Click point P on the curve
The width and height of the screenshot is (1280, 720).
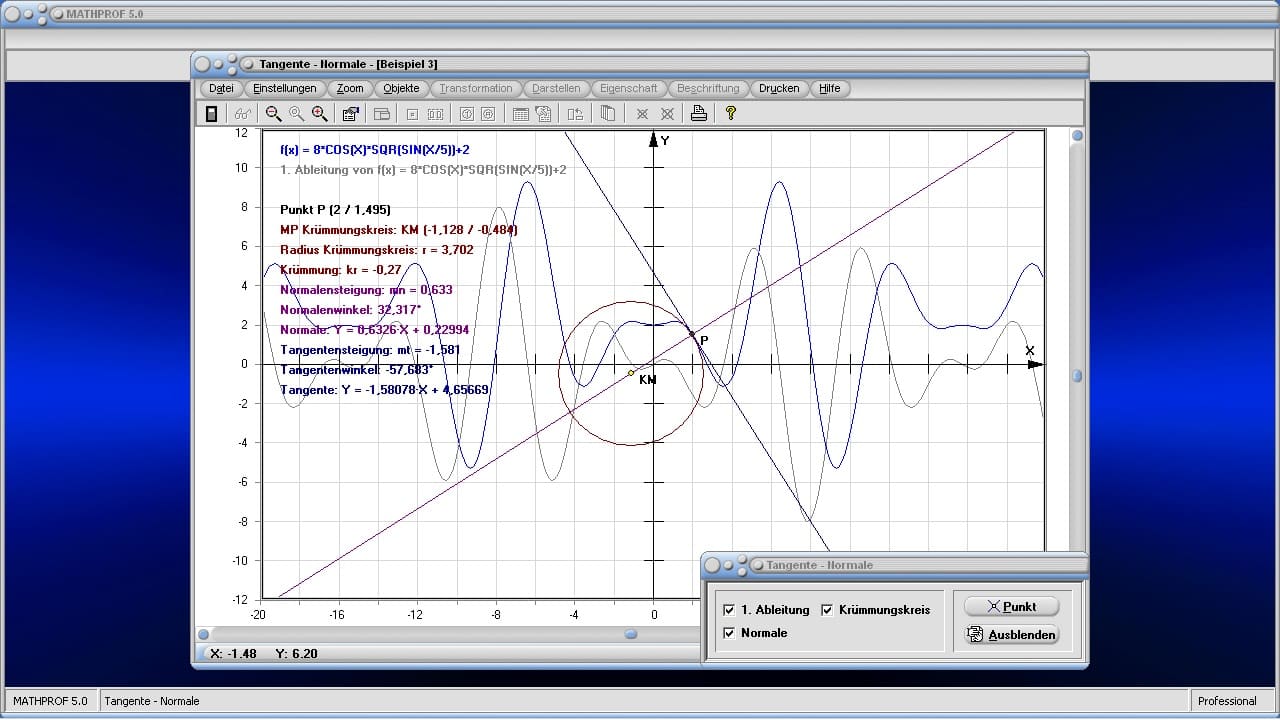[692, 334]
